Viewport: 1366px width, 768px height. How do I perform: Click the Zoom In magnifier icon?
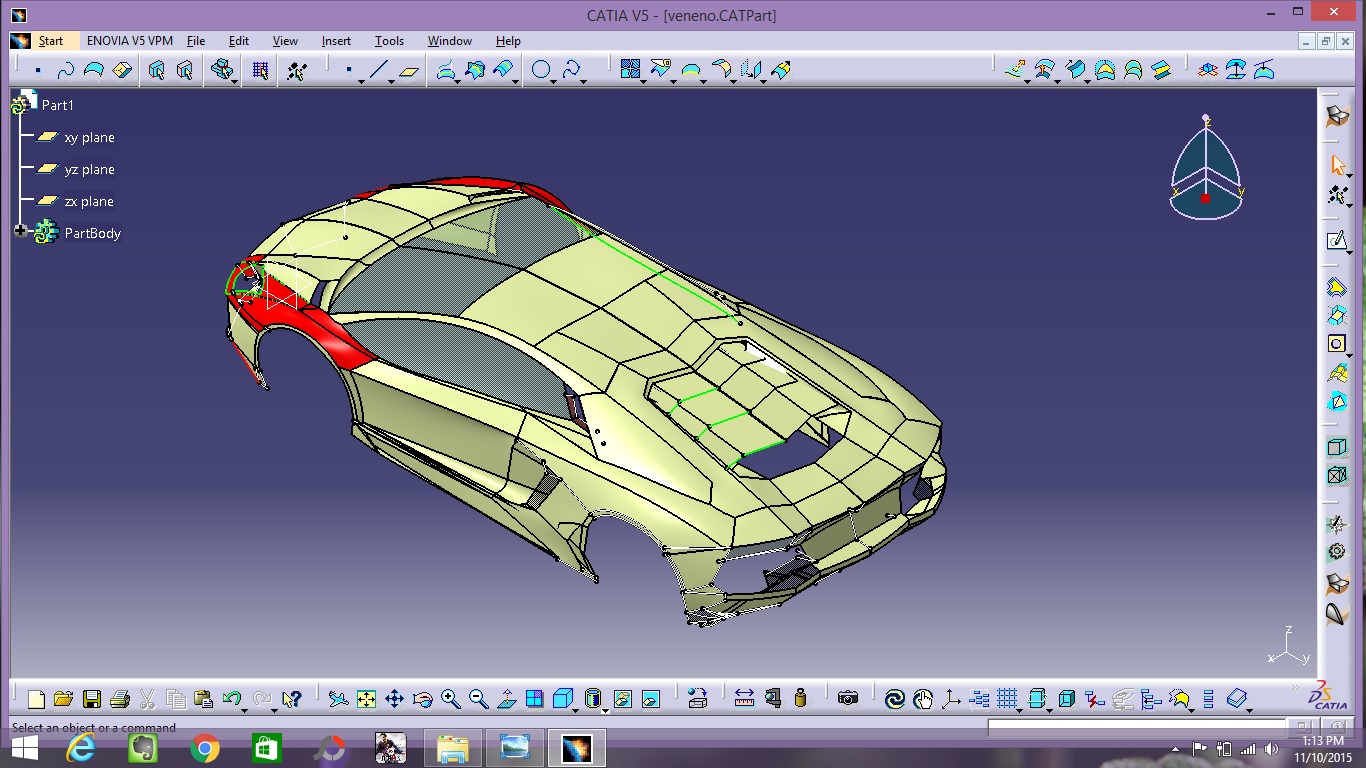point(450,699)
